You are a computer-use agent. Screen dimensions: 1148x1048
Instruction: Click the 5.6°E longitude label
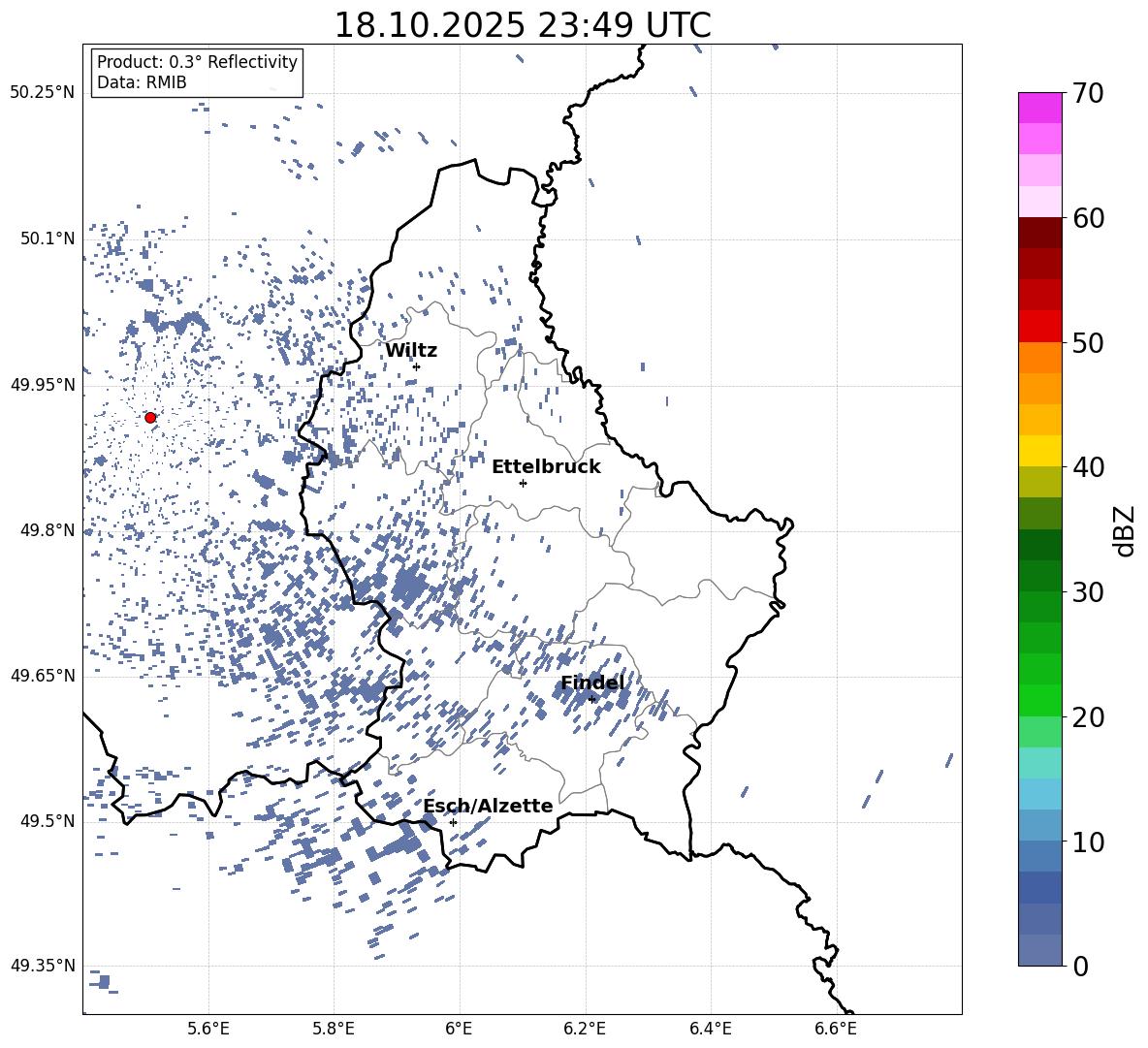point(208,1029)
